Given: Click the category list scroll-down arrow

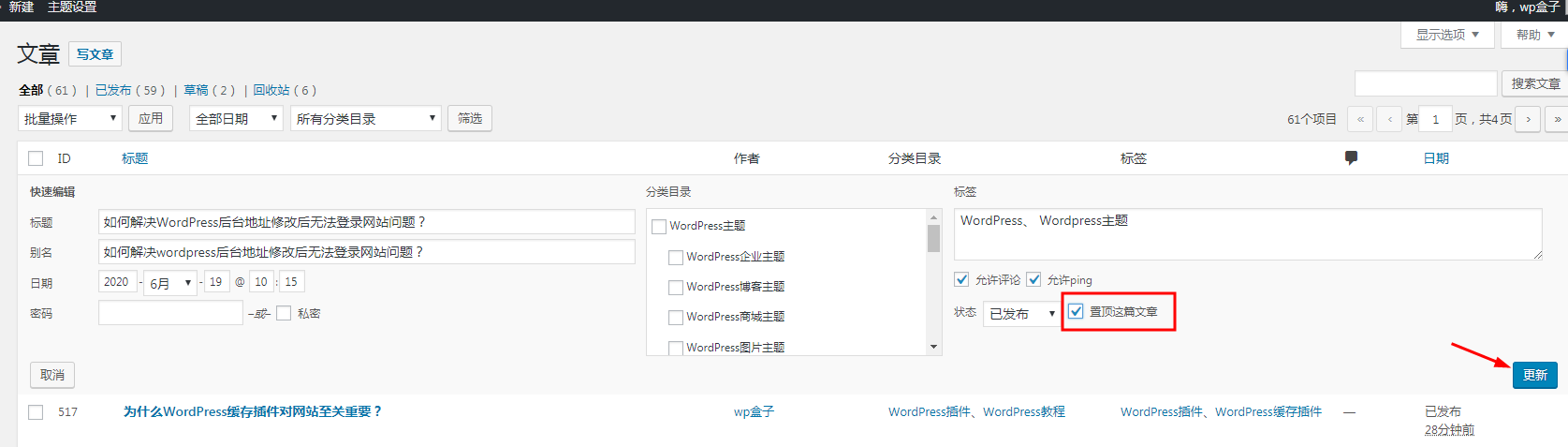Looking at the screenshot, I should (933, 348).
